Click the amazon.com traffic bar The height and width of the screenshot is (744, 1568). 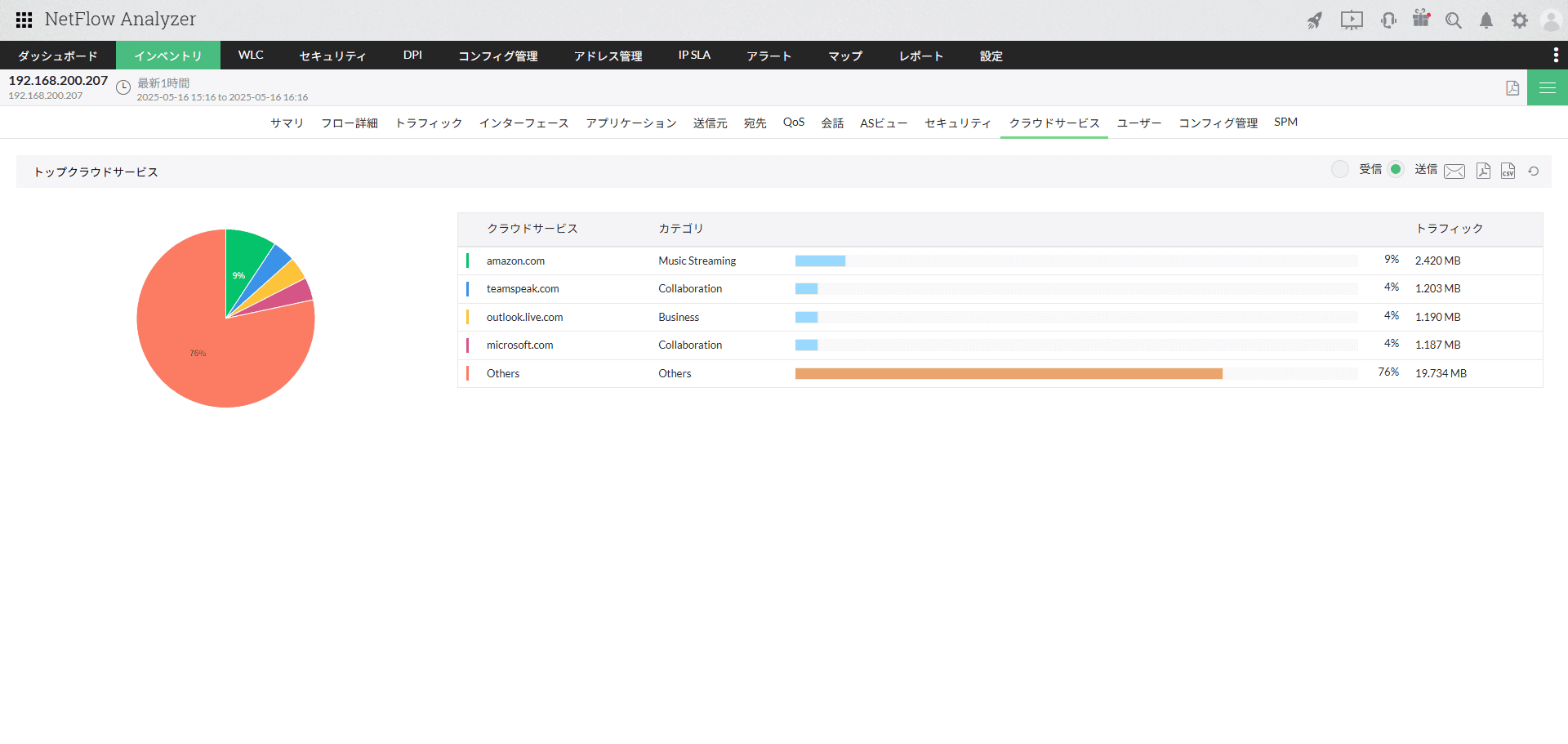coord(820,261)
